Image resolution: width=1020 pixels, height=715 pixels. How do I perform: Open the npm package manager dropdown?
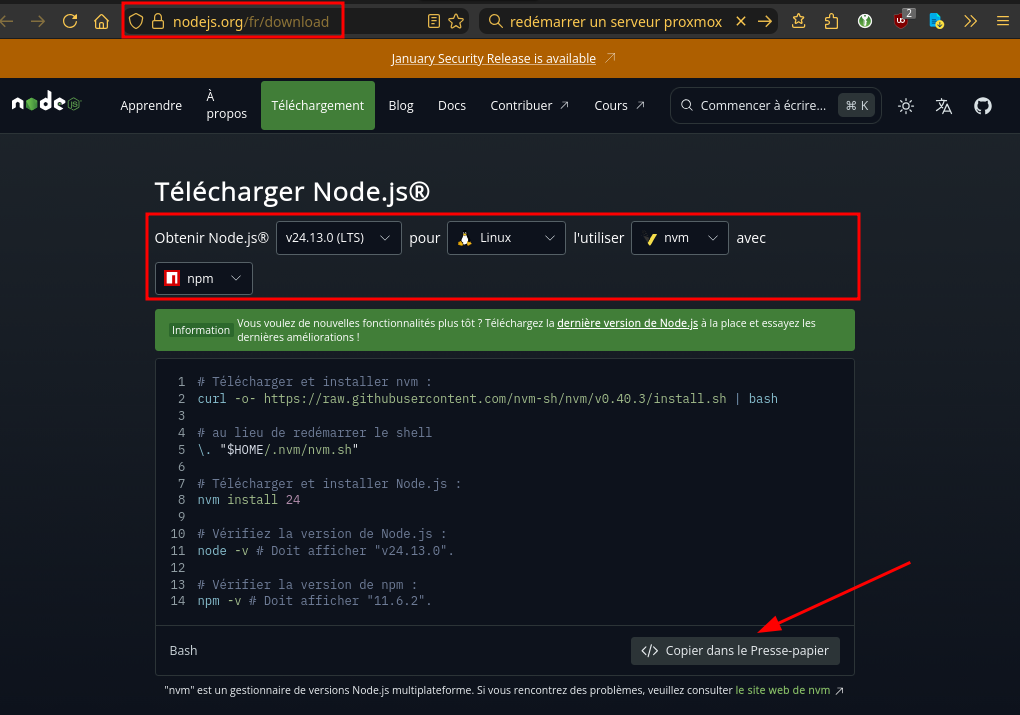(x=204, y=279)
